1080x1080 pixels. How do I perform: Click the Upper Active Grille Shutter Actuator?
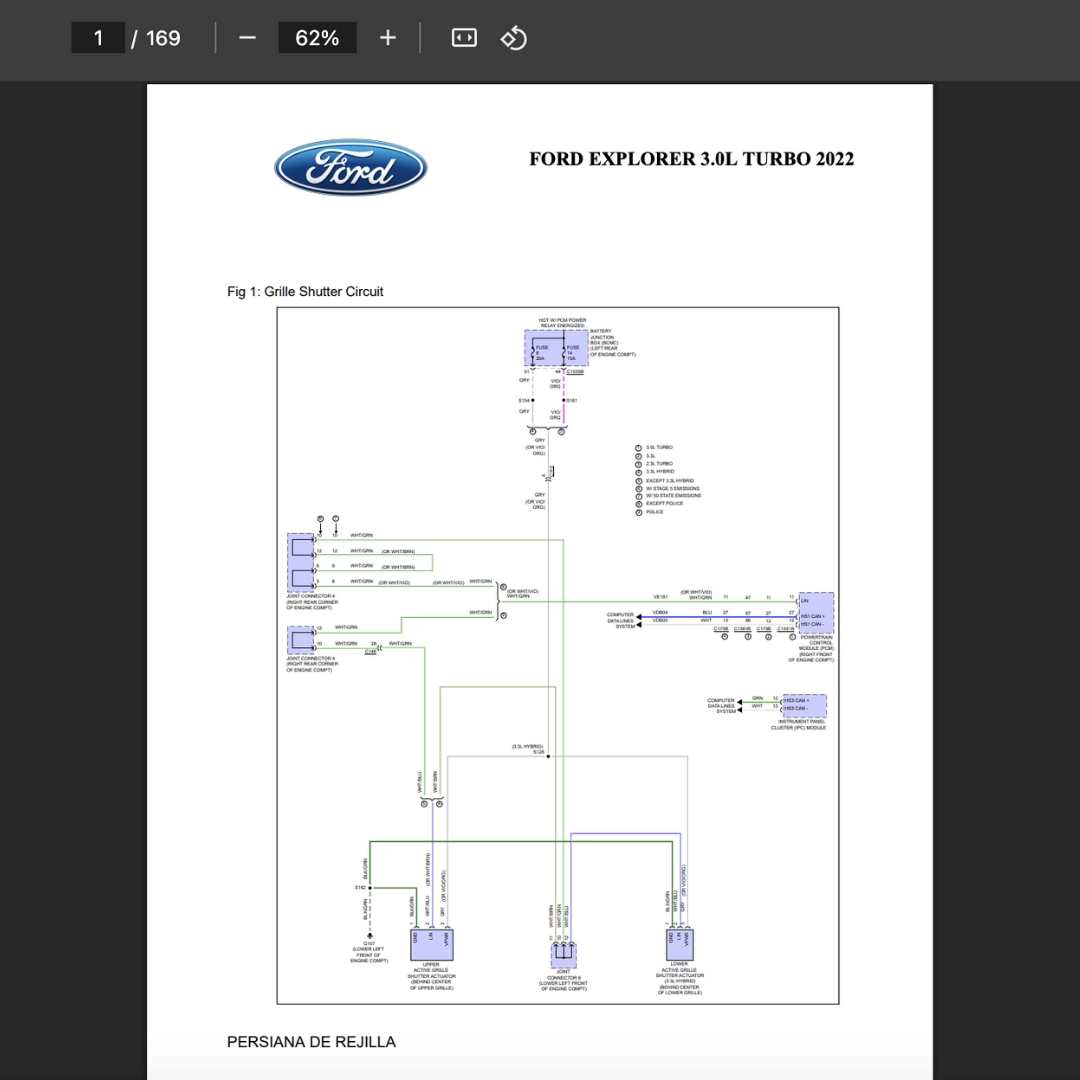point(432,944)
